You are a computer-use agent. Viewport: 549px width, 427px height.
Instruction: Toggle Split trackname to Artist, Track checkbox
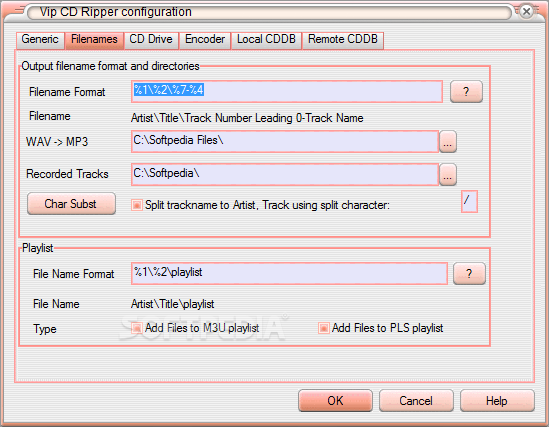pos(137,205)
